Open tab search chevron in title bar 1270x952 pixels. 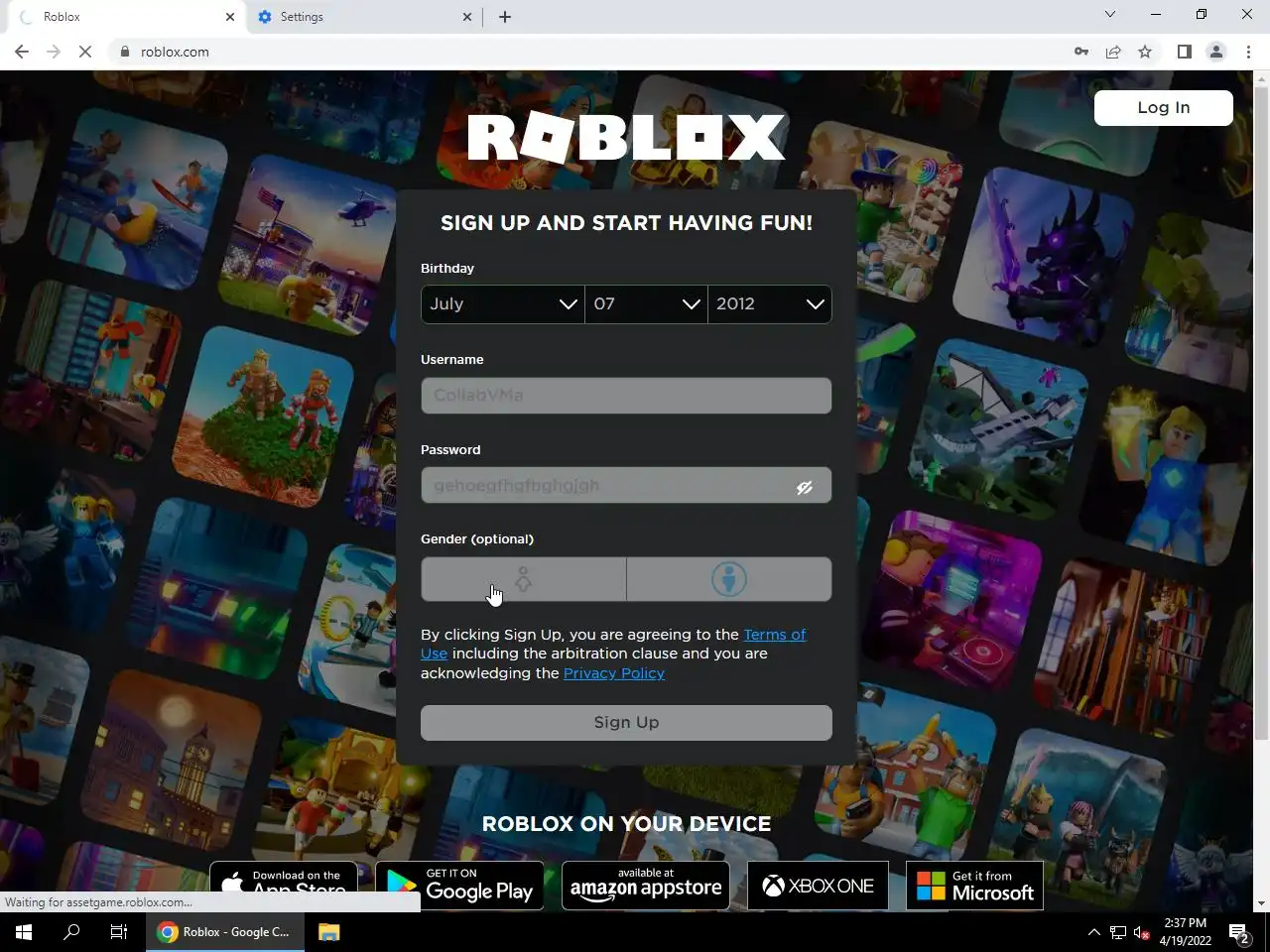click(x=1110, y=14)
